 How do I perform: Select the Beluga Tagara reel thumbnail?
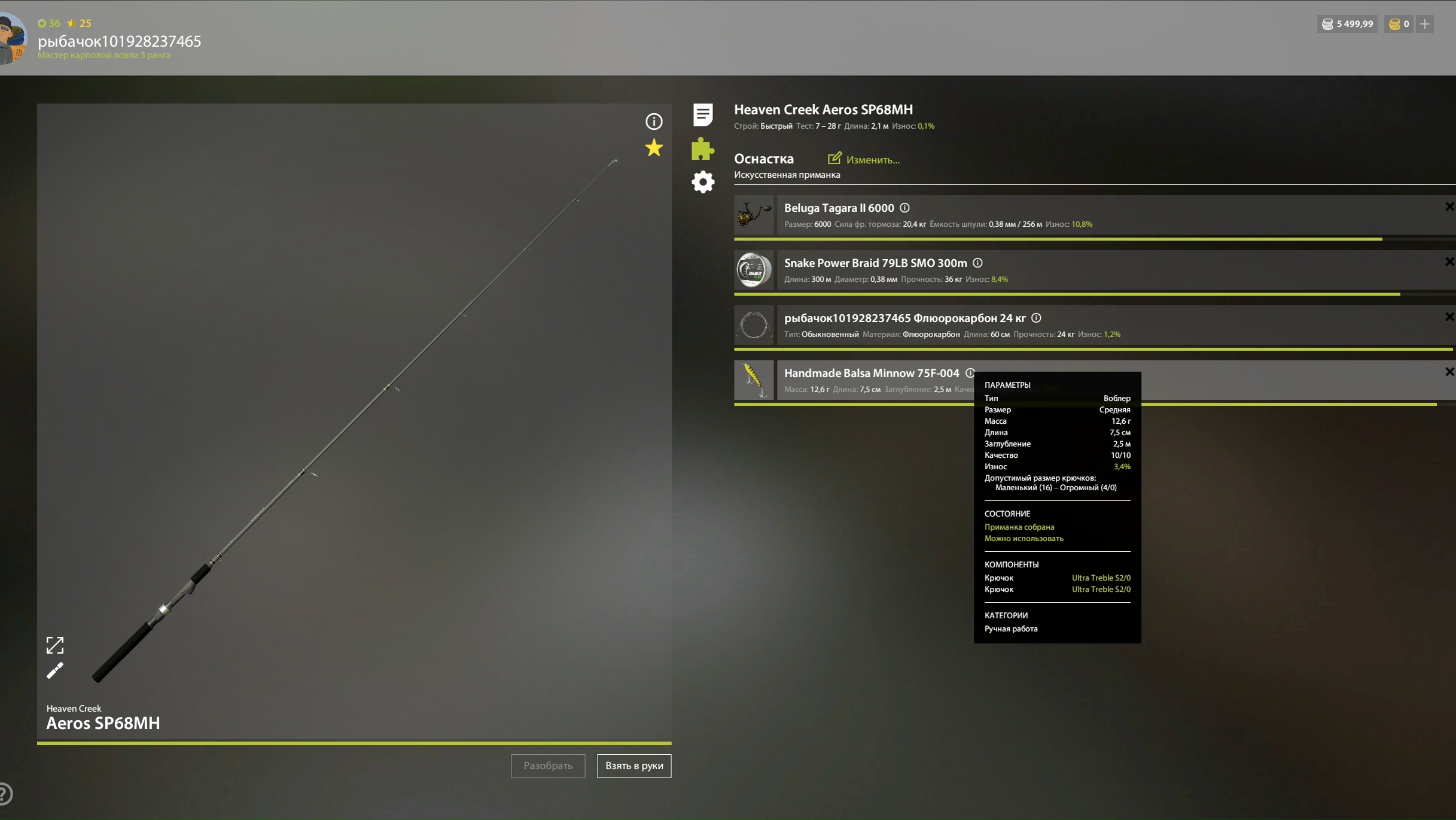[754, 215]
